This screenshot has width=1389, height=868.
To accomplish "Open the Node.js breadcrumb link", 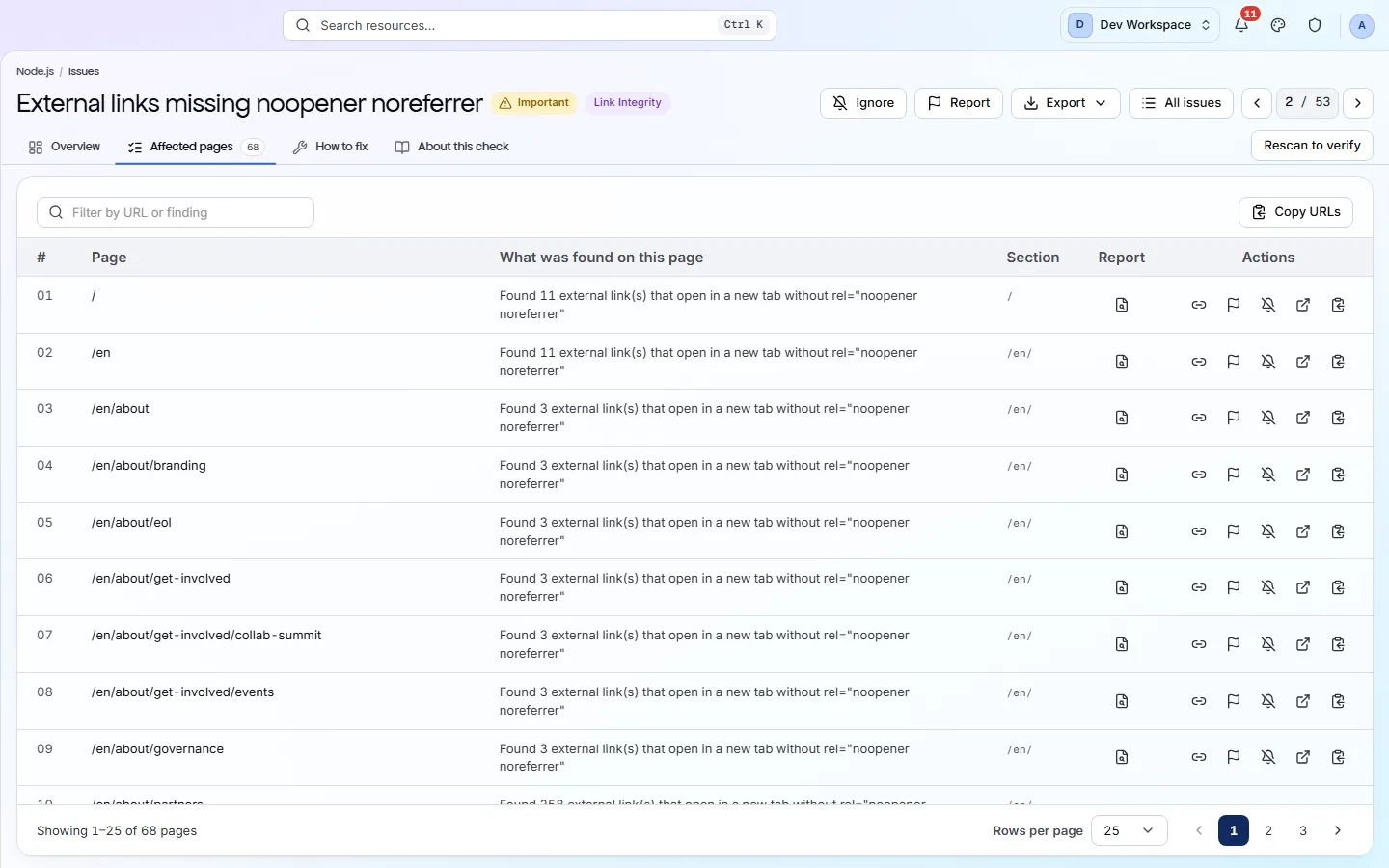I will (35, 71).
